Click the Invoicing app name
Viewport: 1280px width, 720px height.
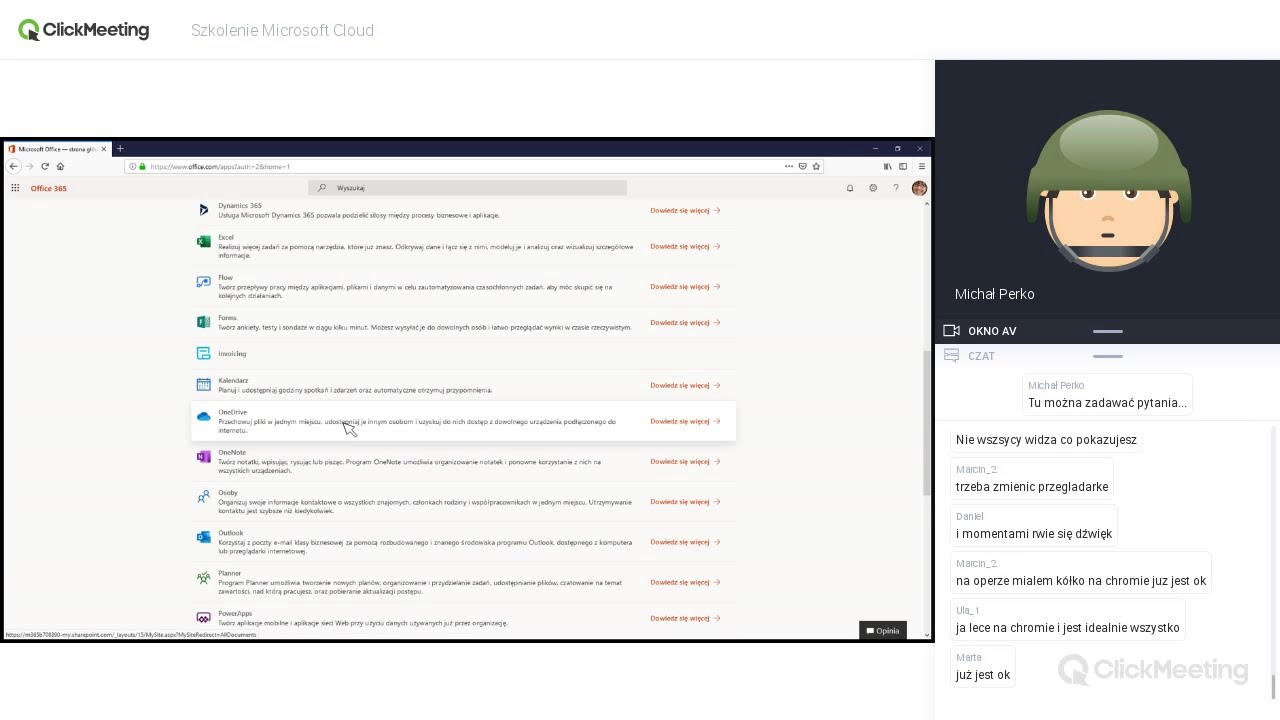pos(232,353)
